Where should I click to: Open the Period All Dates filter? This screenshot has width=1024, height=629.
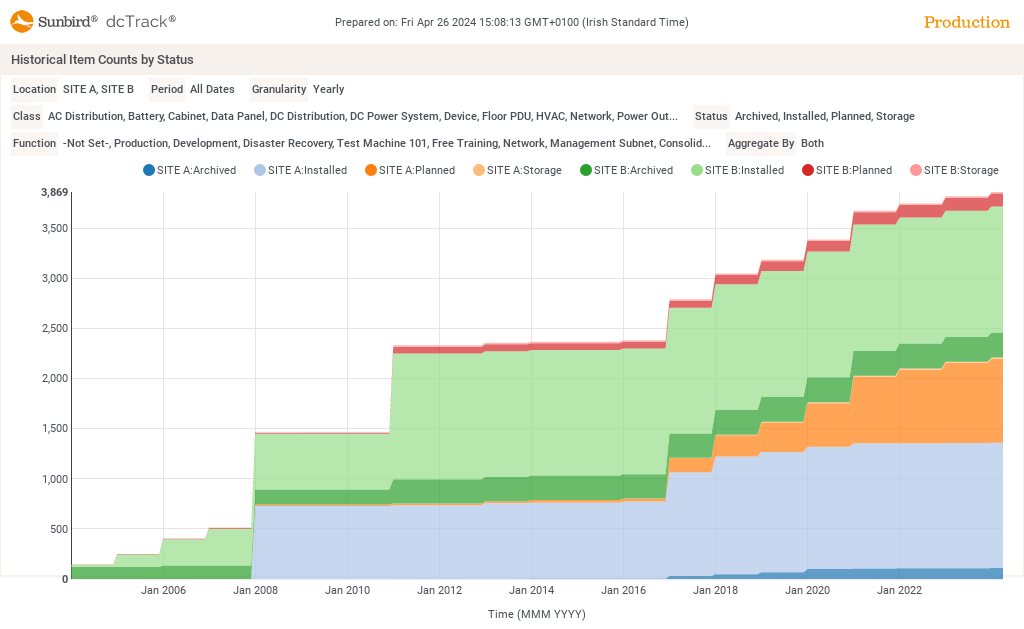[x=212, y=89]
